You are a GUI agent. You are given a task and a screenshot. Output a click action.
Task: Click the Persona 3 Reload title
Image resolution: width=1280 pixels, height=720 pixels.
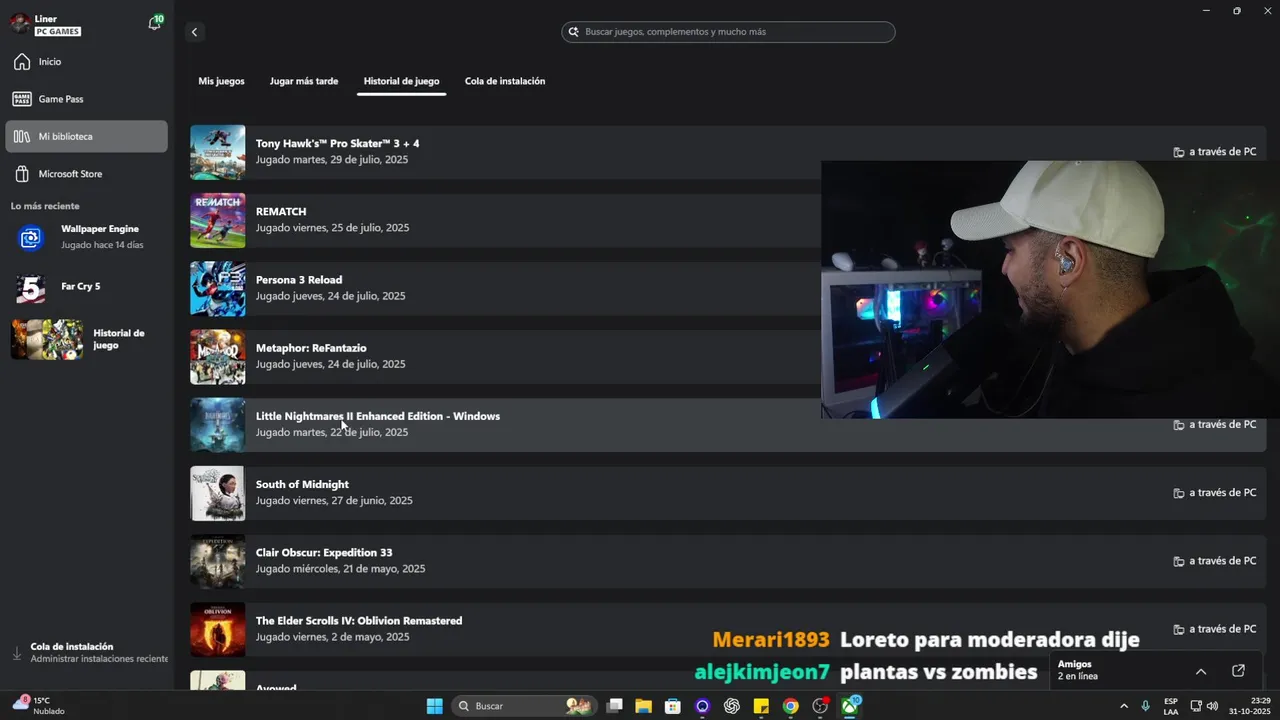299,280
